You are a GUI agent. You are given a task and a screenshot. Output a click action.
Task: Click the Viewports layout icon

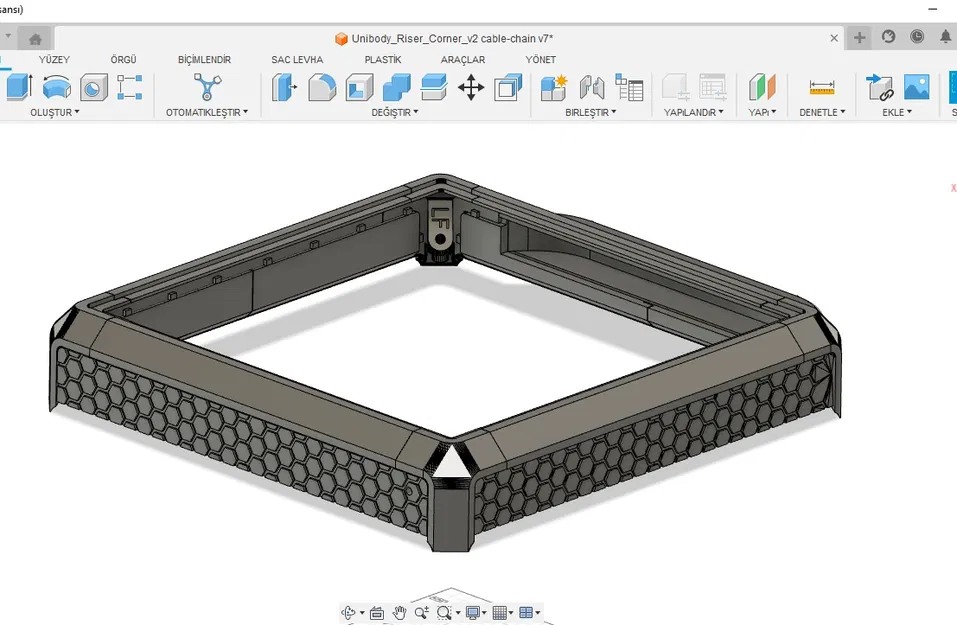(525, 612)
